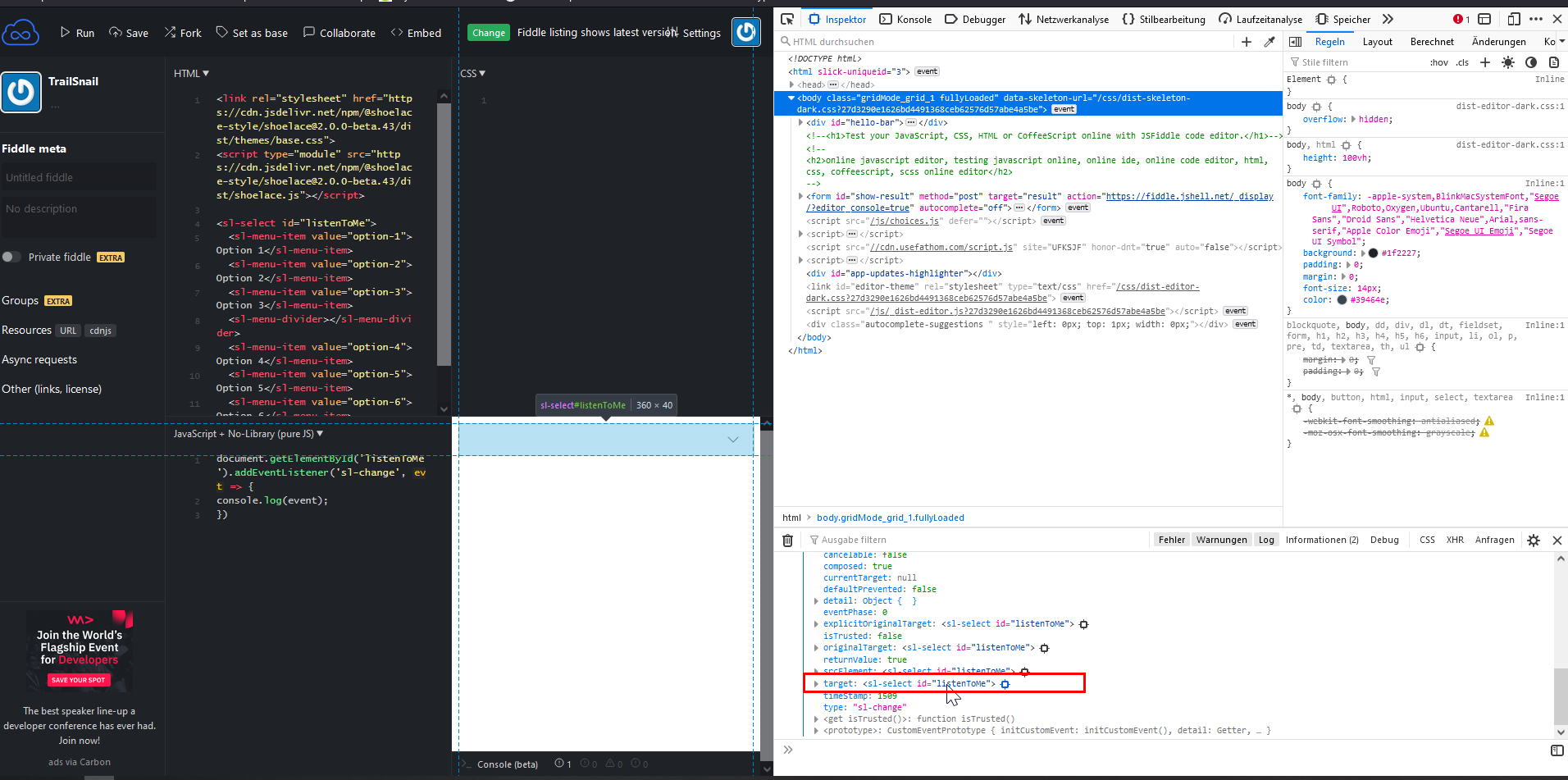Add a new CSS rule with the plus icon

point(1484,62)
